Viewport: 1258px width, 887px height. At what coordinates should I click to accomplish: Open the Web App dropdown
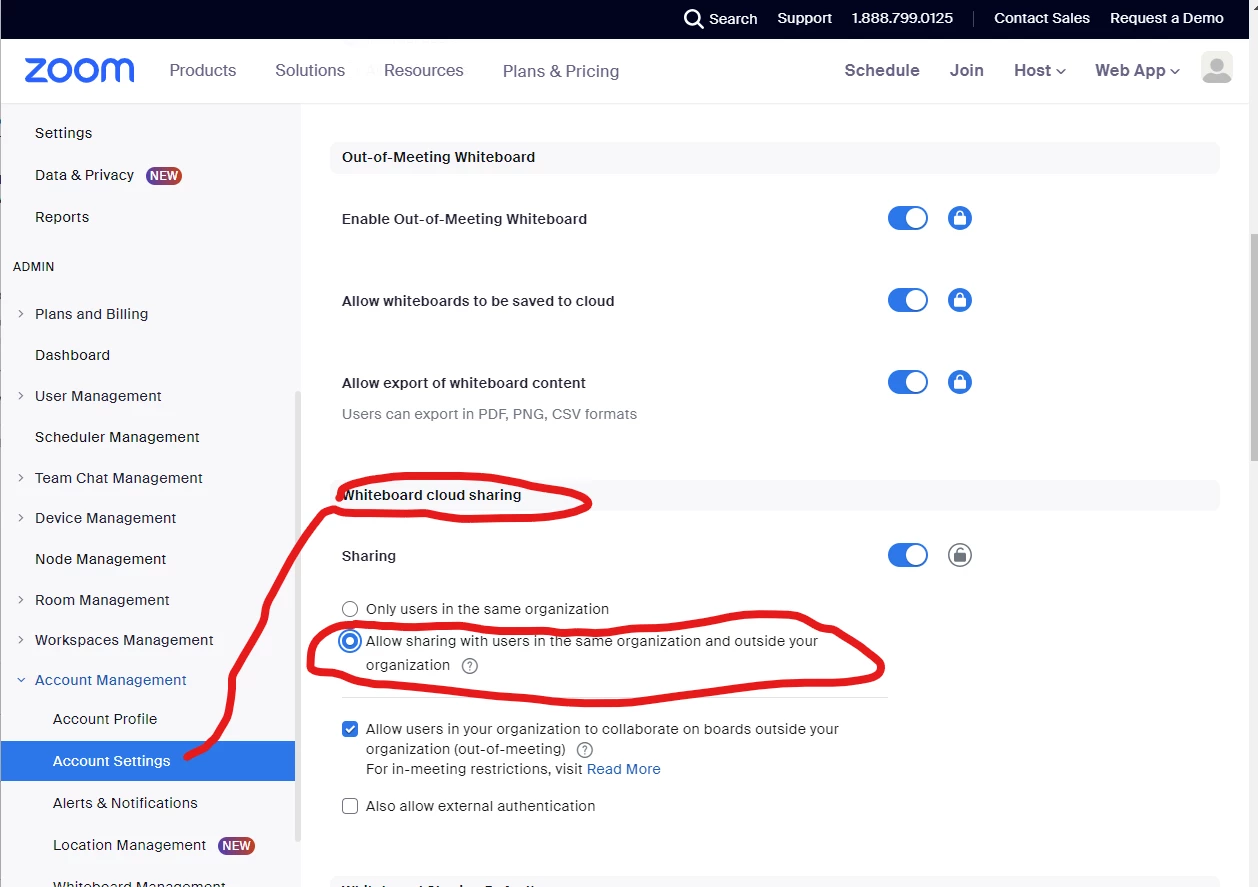coord(1137,70)
